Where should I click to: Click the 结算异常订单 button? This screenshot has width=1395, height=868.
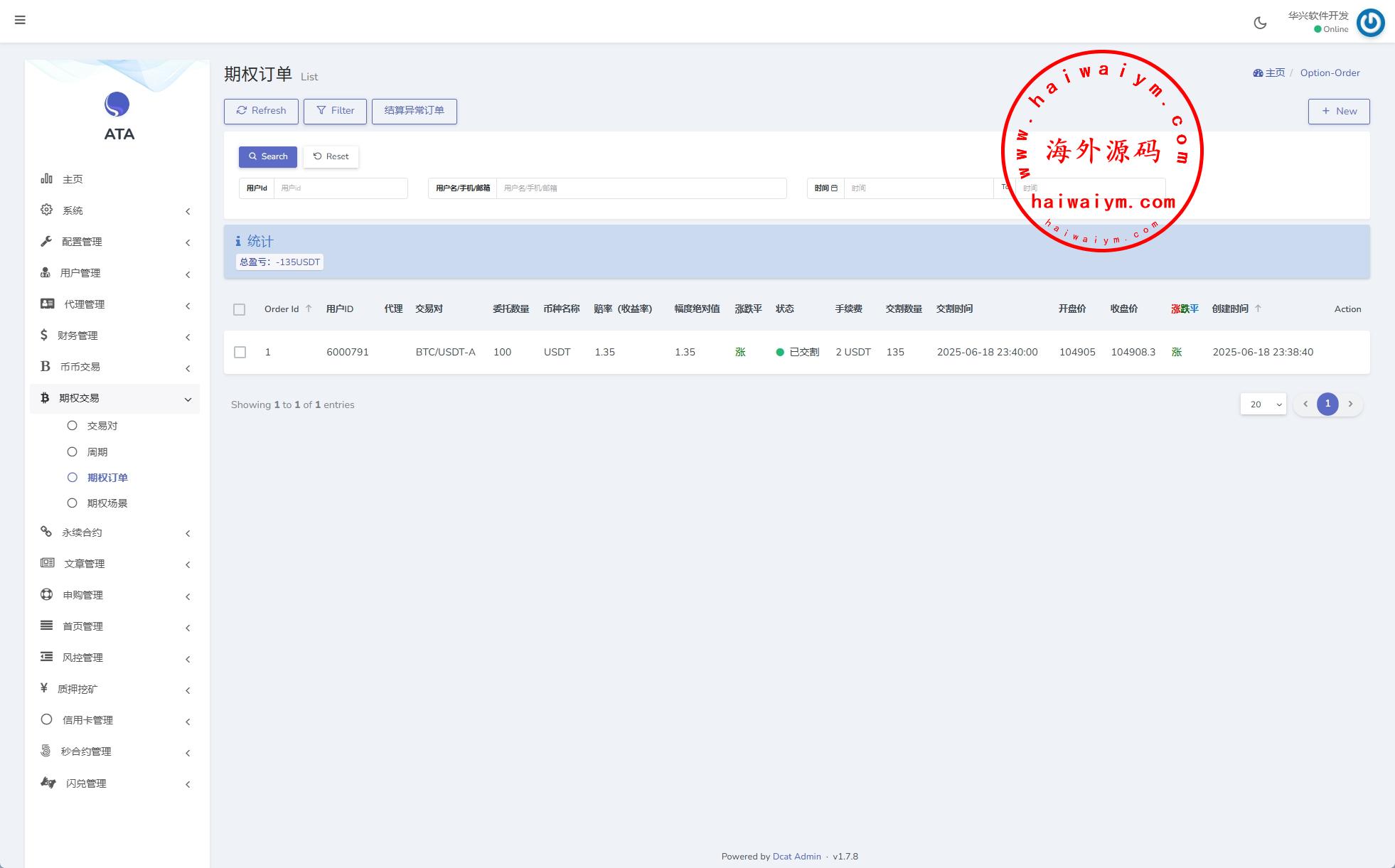[x=414, y=111]
